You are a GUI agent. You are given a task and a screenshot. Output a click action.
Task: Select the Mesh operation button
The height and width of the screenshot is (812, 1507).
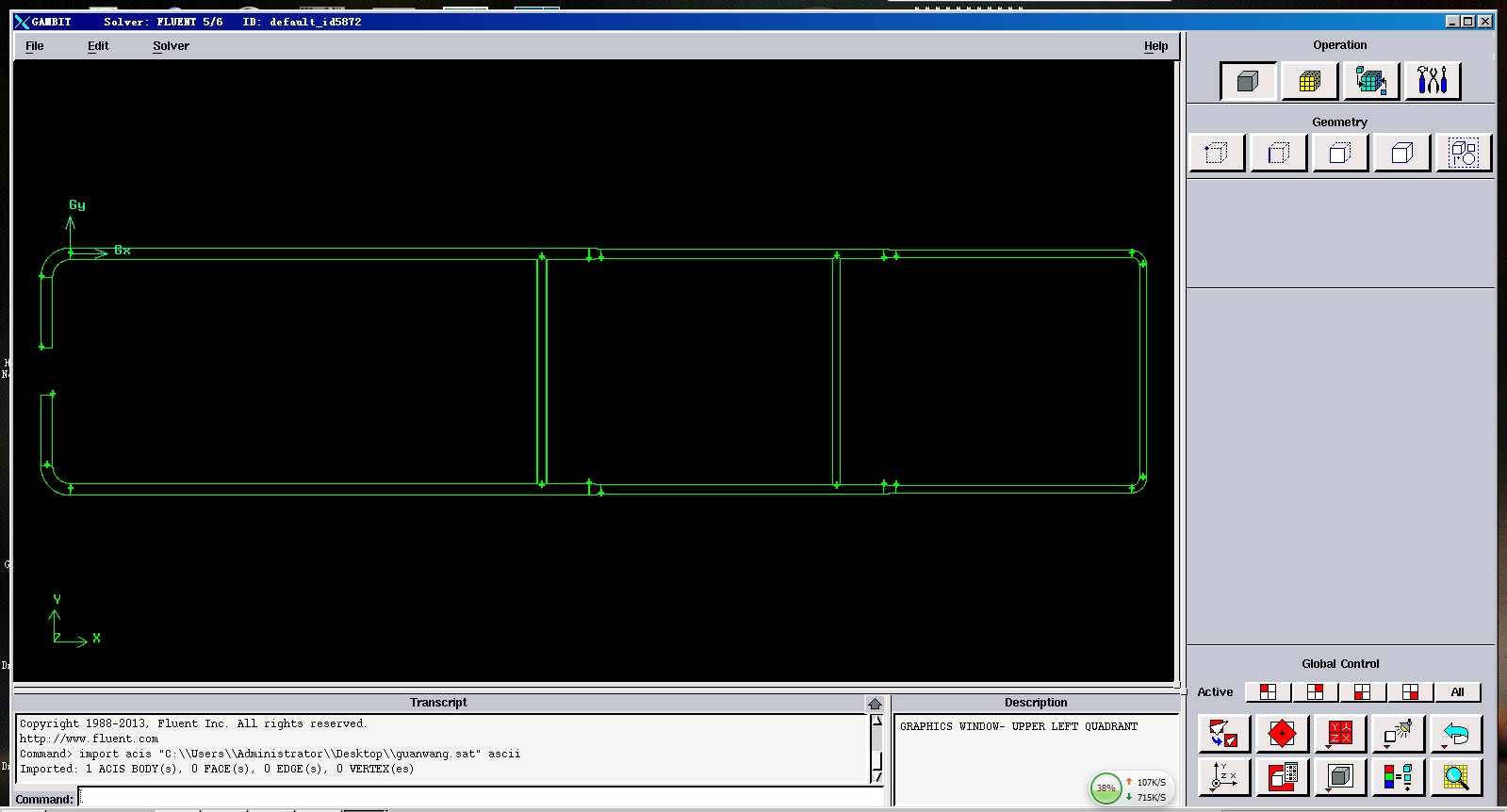[x=1309, y=82]
